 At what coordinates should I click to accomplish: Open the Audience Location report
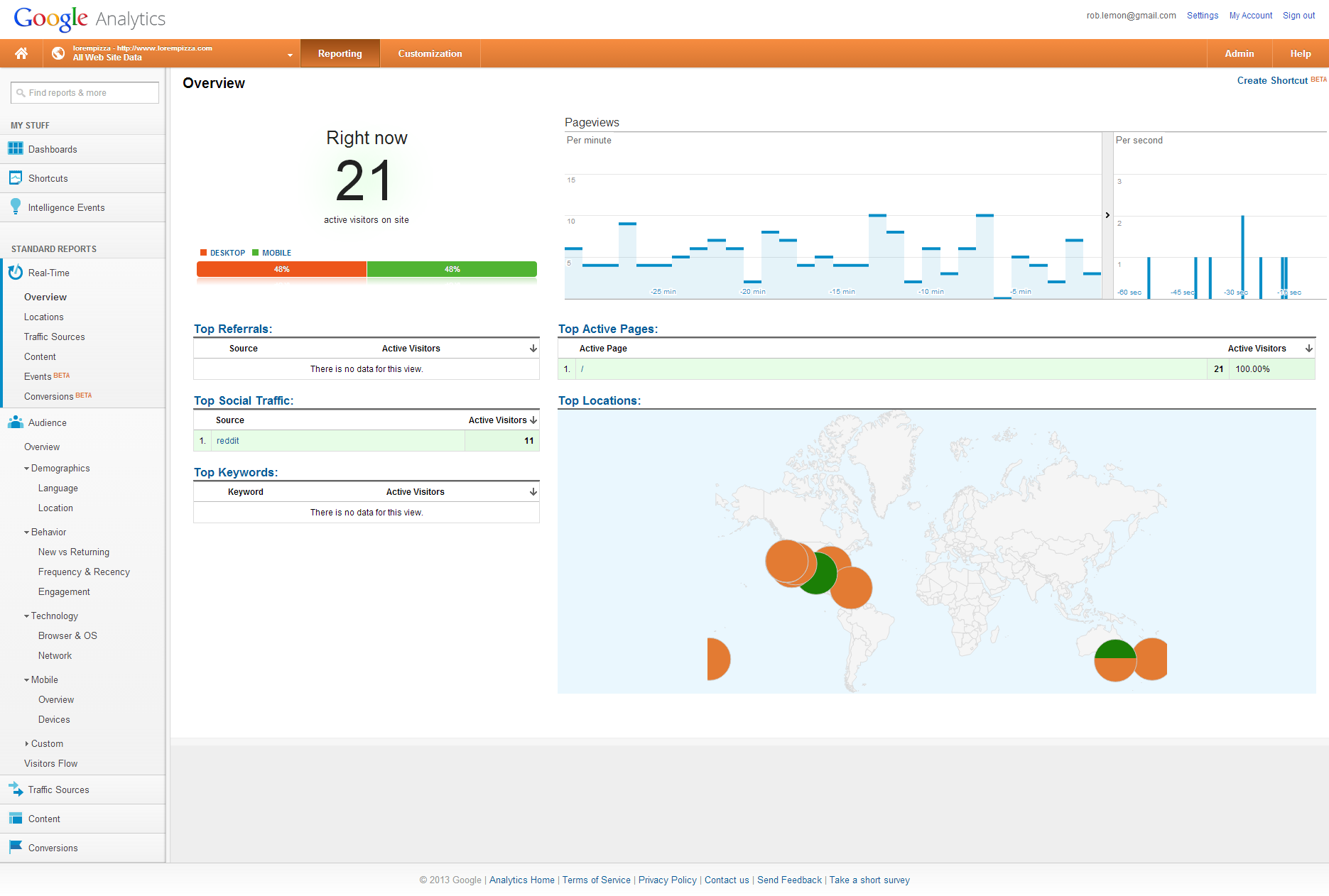click(55, 508)
